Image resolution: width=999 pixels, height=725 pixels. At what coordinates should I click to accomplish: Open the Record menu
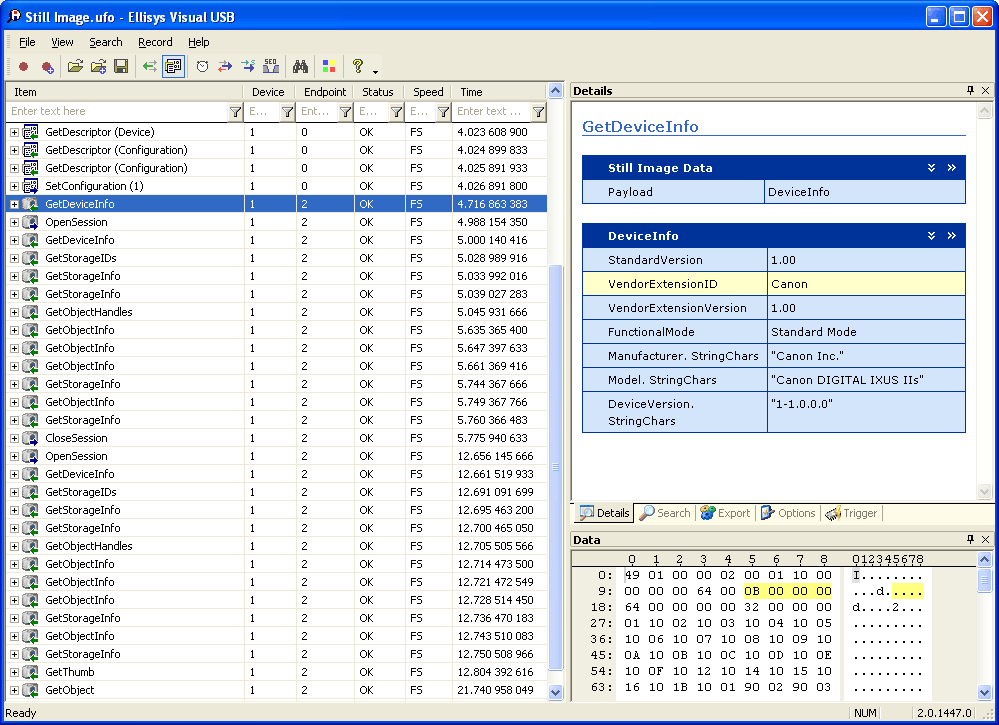click(x=155, y=42)
